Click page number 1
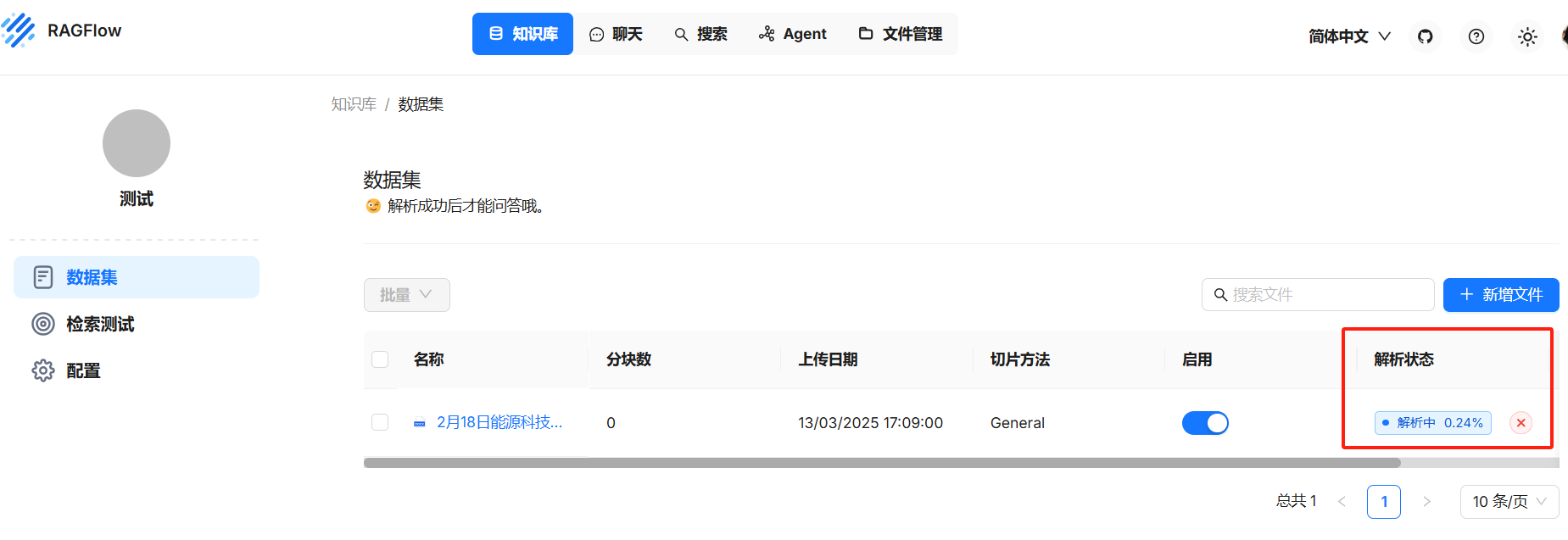The height and width of the screenshot is (540, 1568). click(x=1384, y=502)
